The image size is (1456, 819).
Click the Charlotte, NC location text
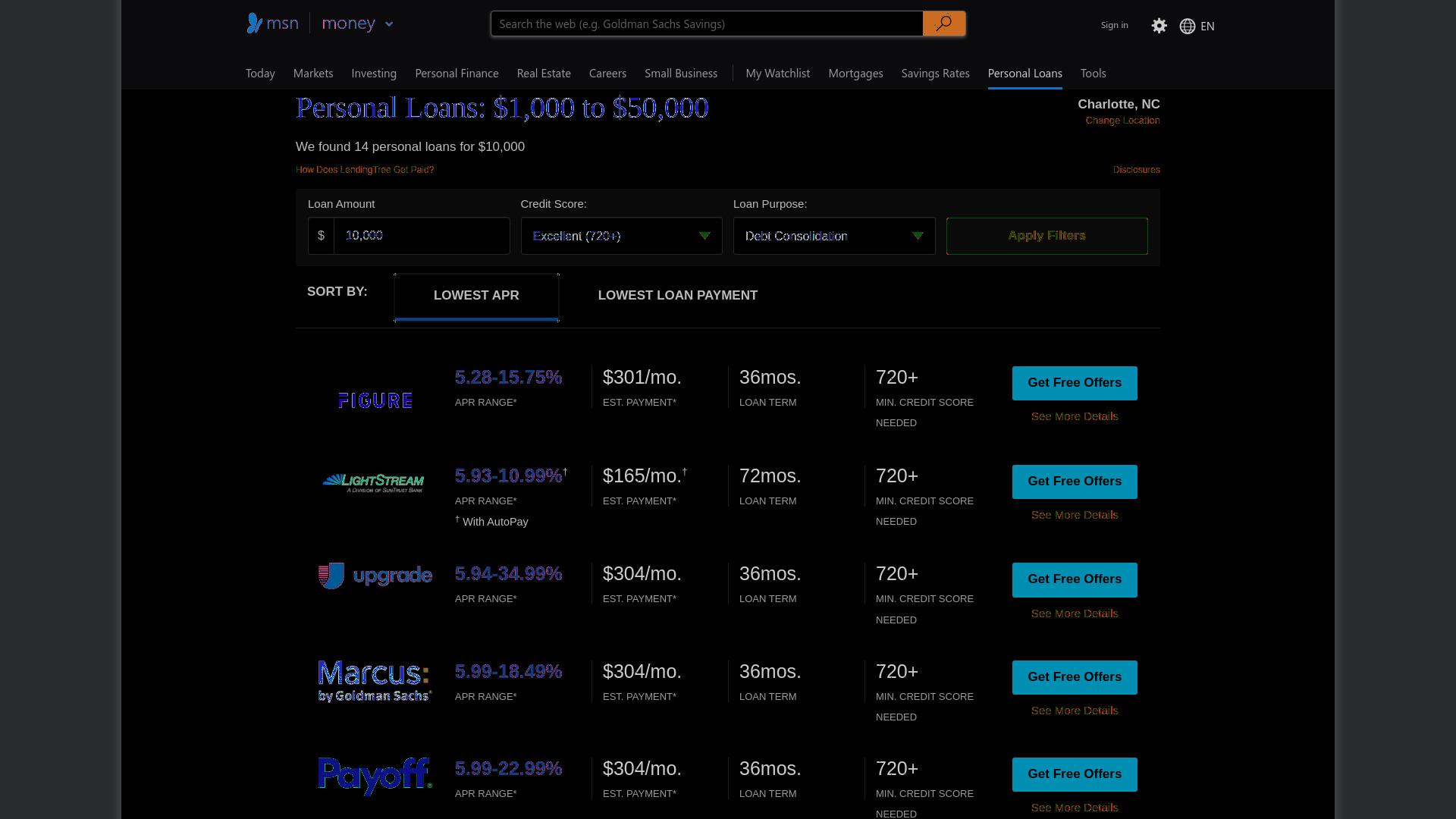pyautogui.click(x=1119, y=105)
